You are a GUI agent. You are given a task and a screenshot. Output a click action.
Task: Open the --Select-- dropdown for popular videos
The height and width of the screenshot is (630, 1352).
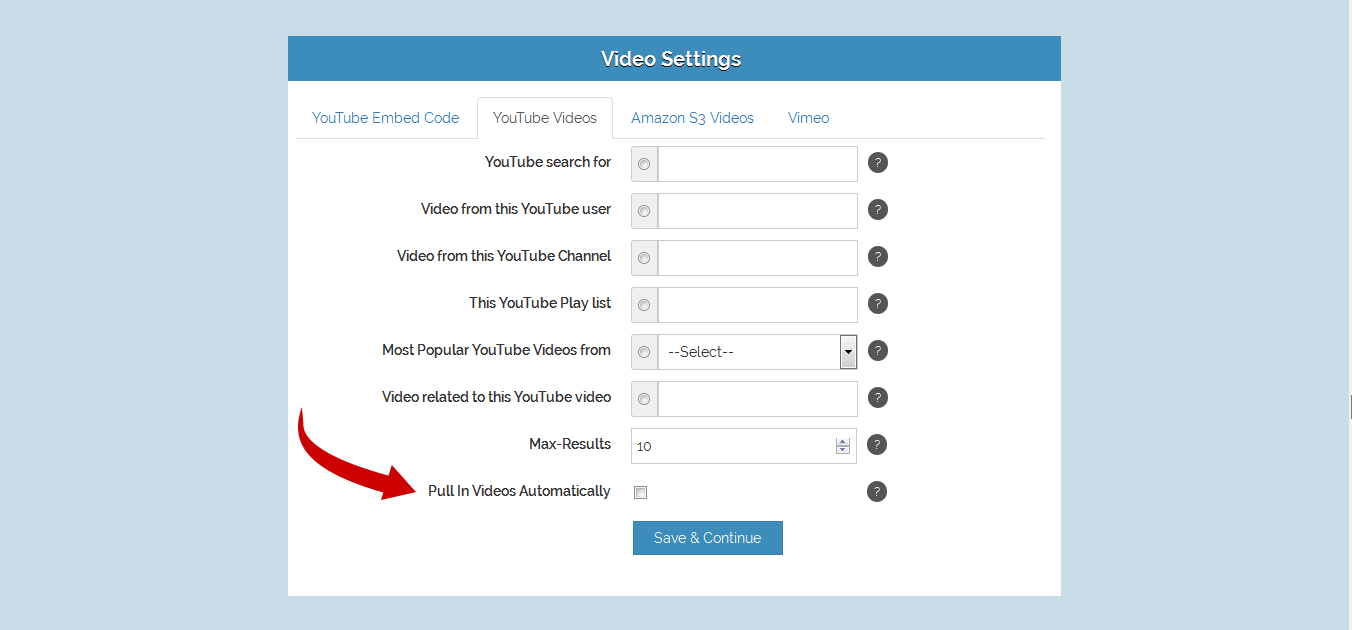coord(757,352)
